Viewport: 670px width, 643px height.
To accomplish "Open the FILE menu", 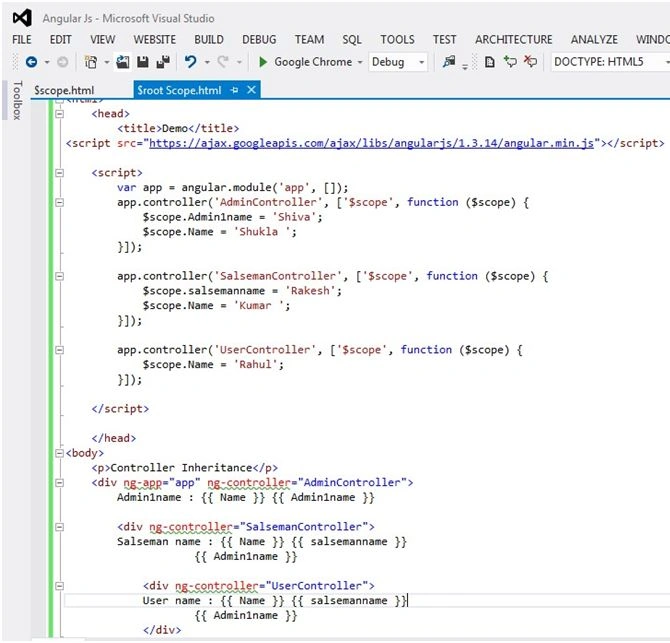I will 22,40.
